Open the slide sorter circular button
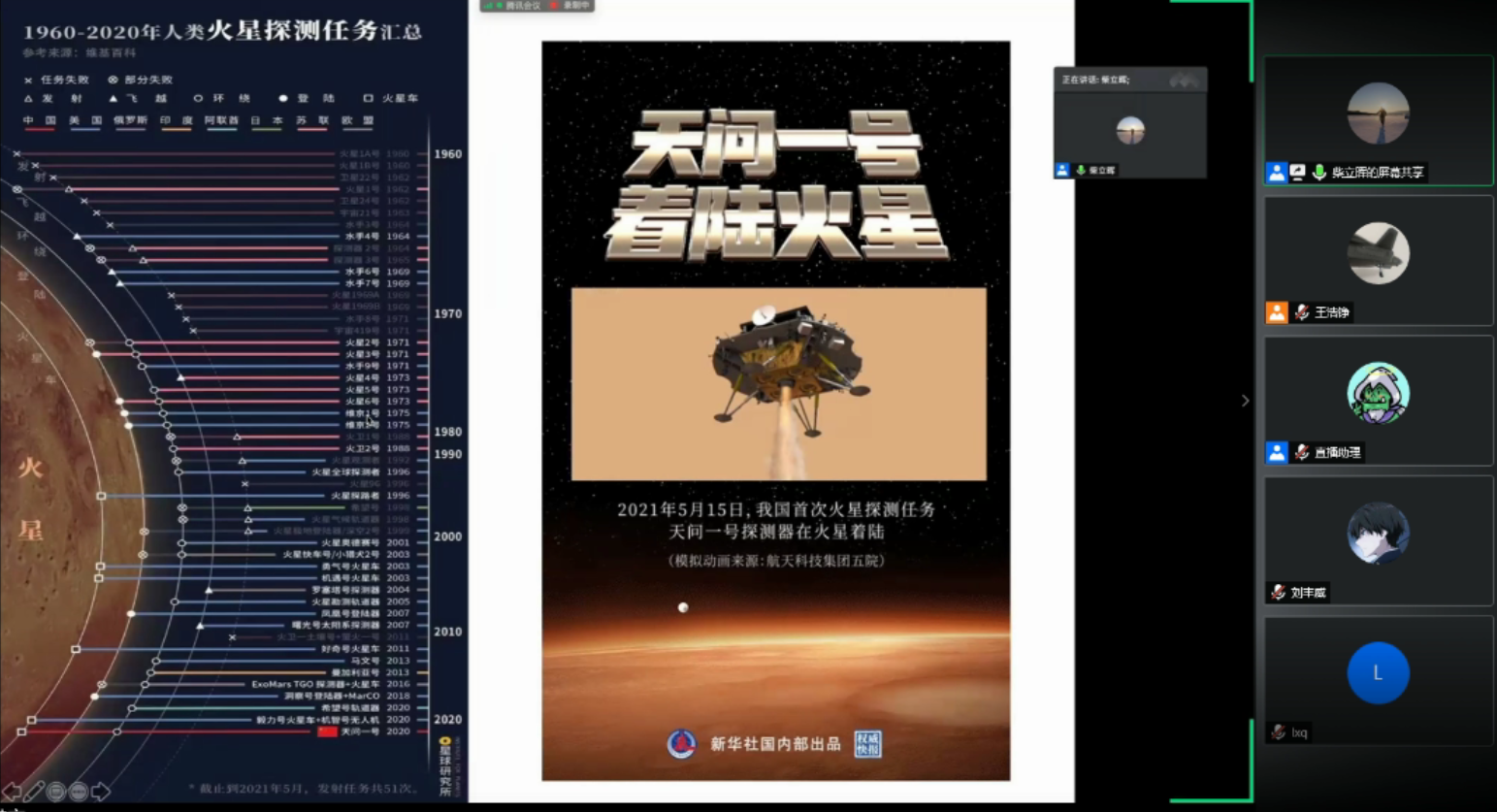The height and width of the screenshot is (812, 1497). 56,792
